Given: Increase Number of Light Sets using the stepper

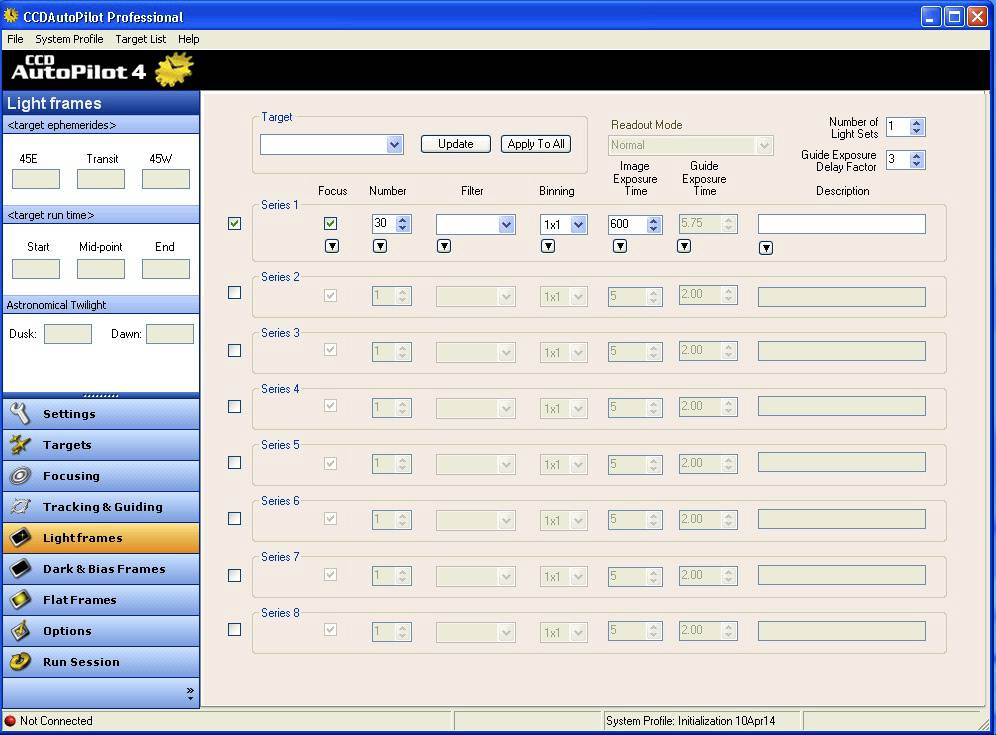Looking at the screenshot, I should coord(916,123).
